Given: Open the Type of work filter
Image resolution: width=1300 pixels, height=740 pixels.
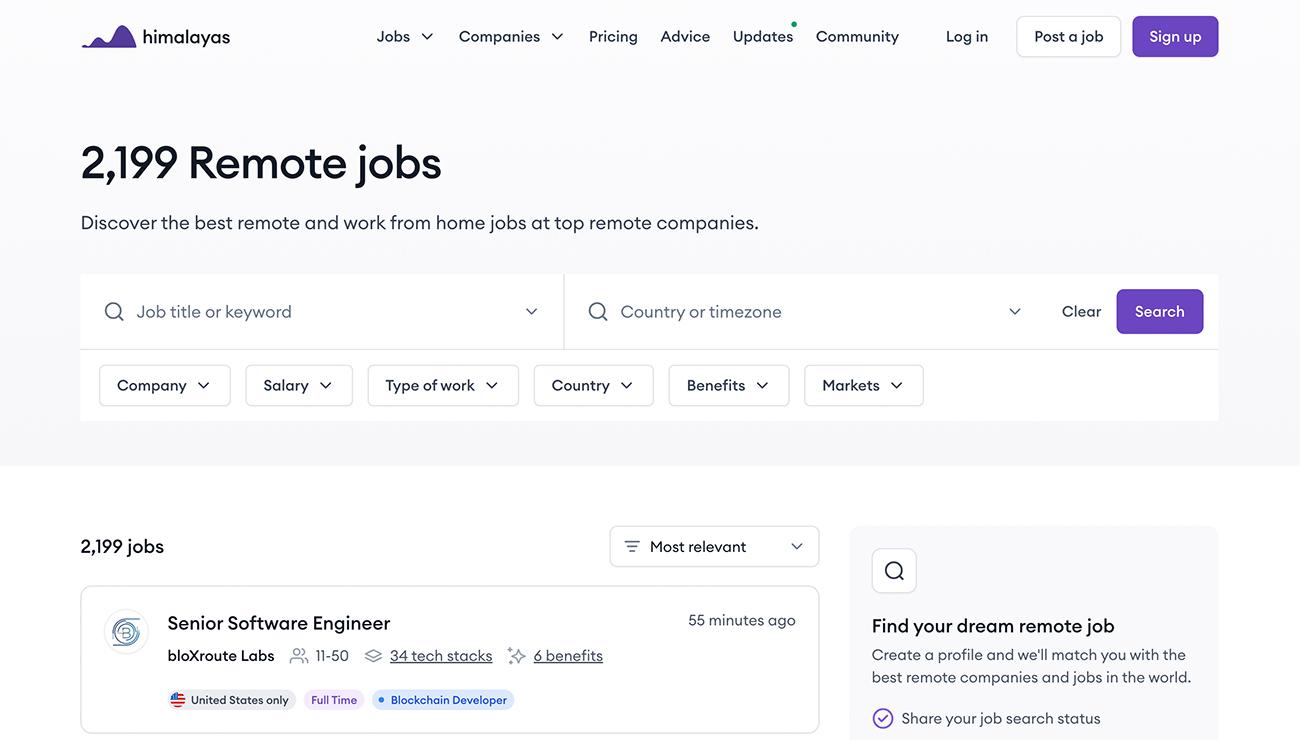Looking at the screenshot, I should click(443, 386).
